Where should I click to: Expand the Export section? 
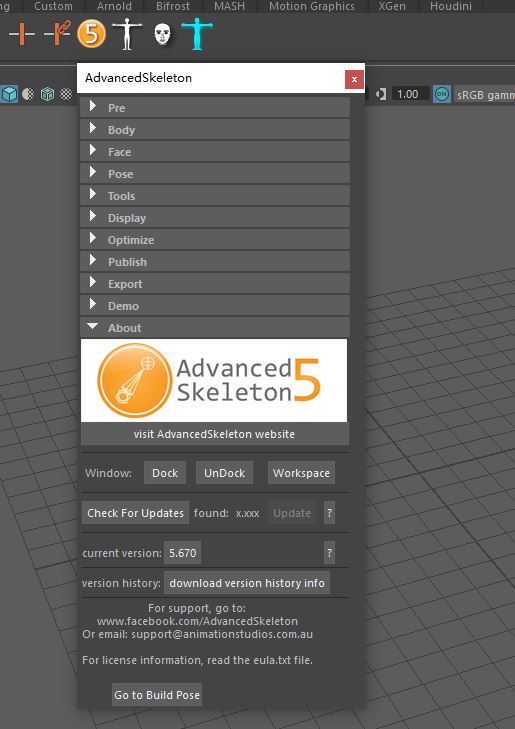pyautogui.click(x=215, y=284)
